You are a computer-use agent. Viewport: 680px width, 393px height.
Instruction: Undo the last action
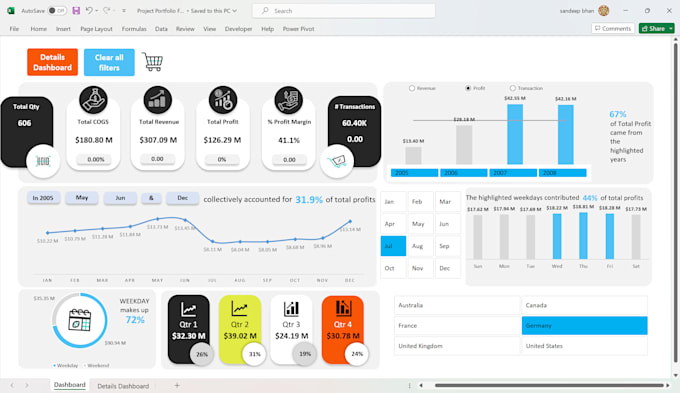click(89, 10)
